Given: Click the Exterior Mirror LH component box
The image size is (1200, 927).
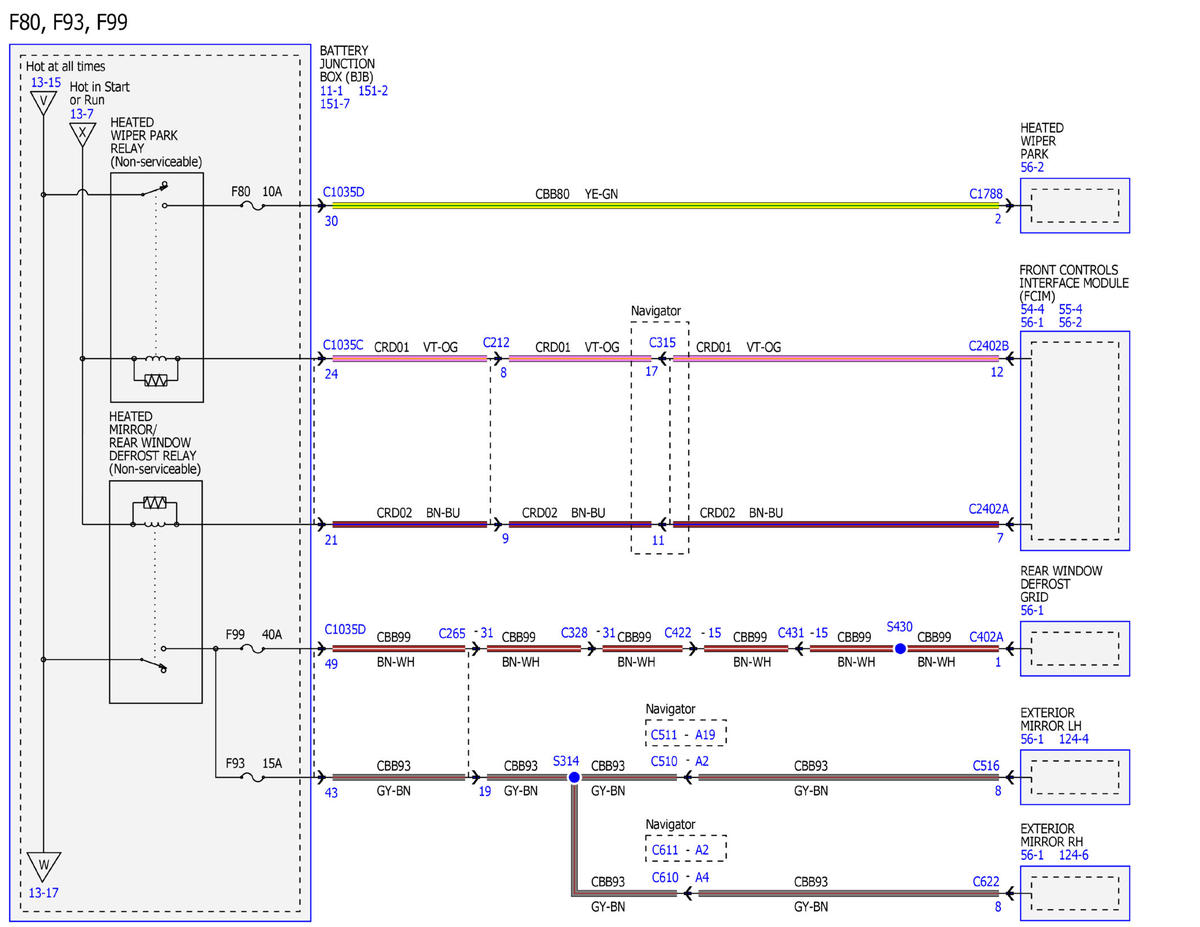Looking at the screenshot, I should coord(1075,777).
